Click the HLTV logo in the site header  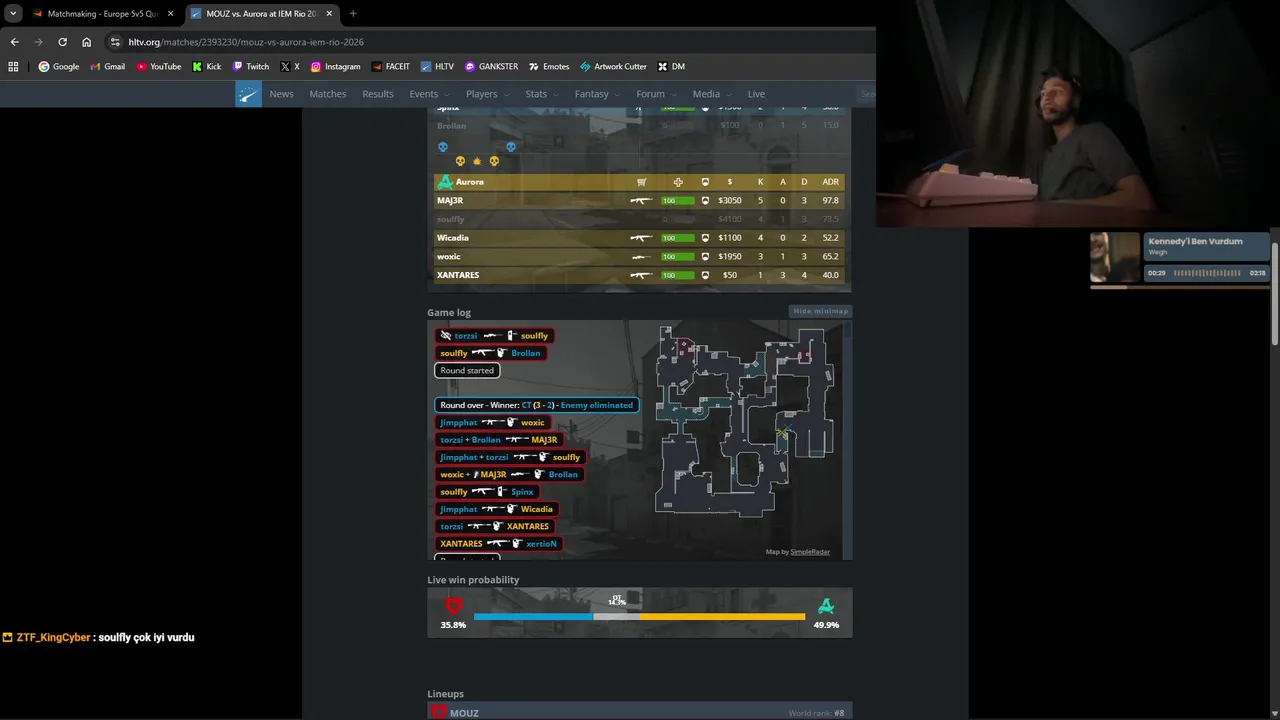(x=248, y=94)
